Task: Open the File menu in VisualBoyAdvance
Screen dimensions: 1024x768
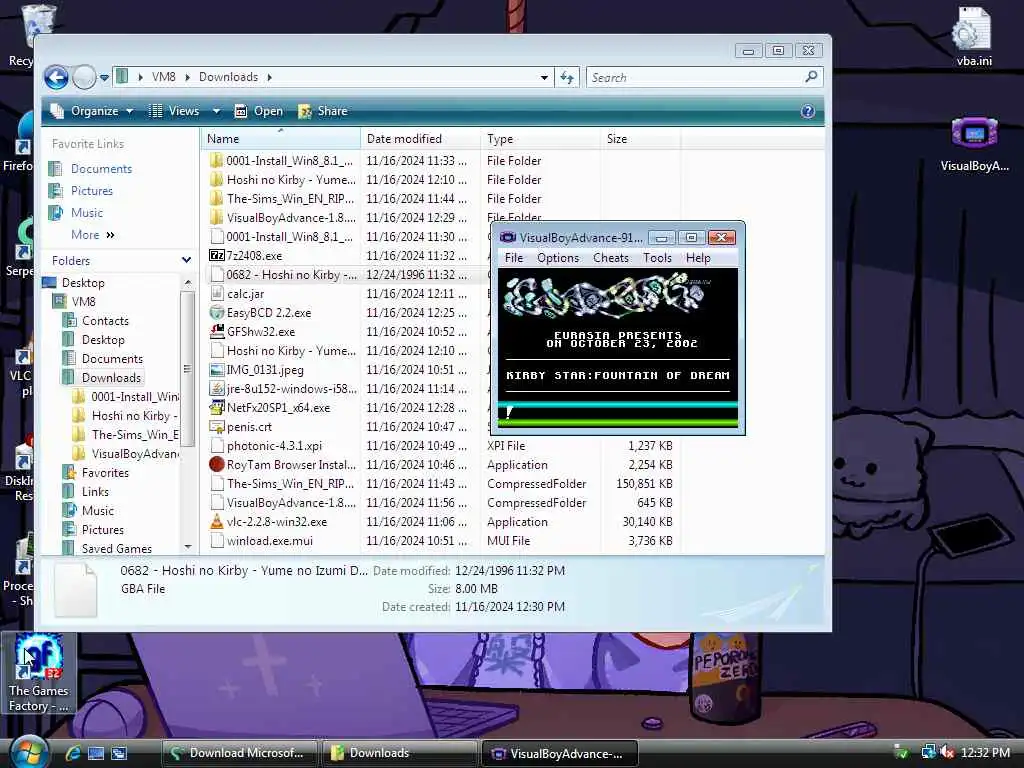Action: pos(513,258)
